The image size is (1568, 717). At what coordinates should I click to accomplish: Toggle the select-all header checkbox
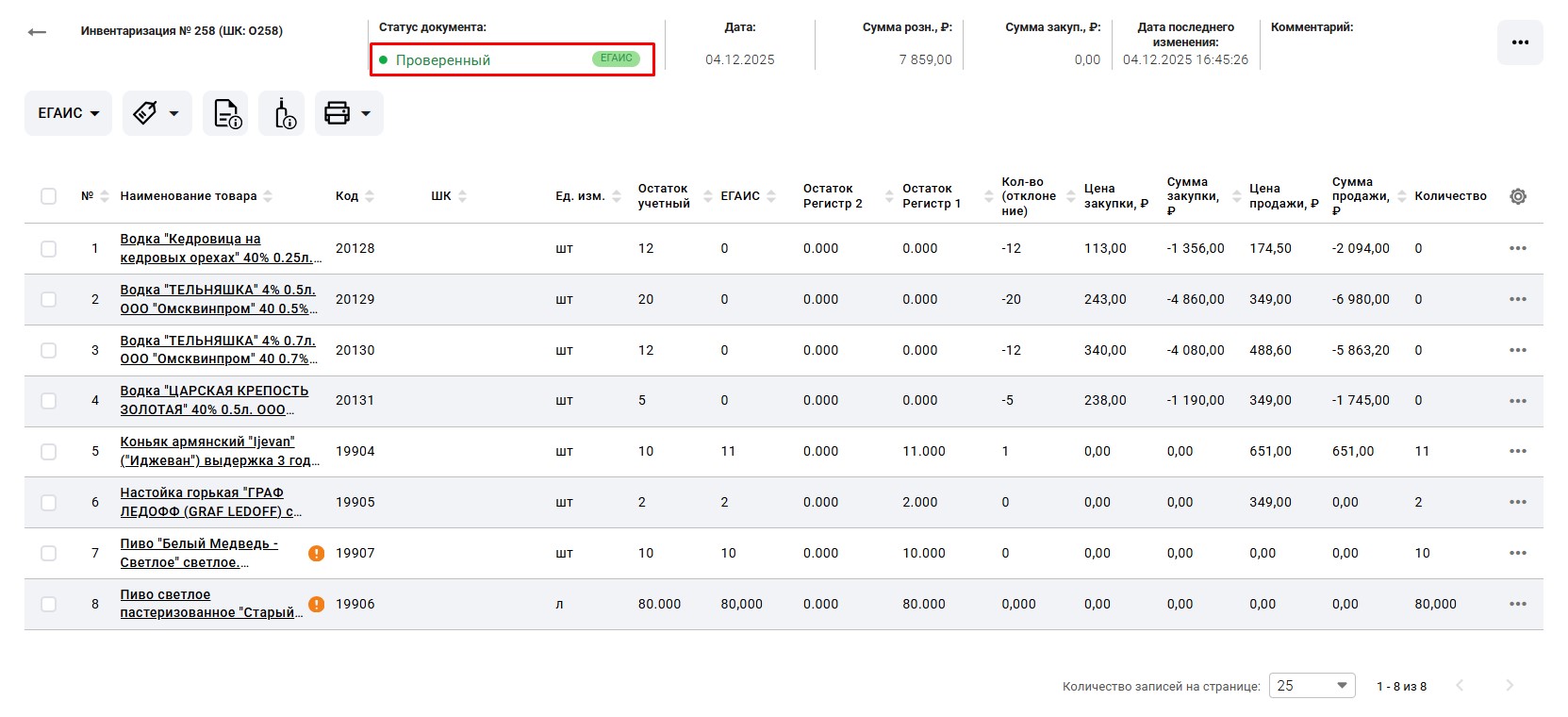pos(48,196)
